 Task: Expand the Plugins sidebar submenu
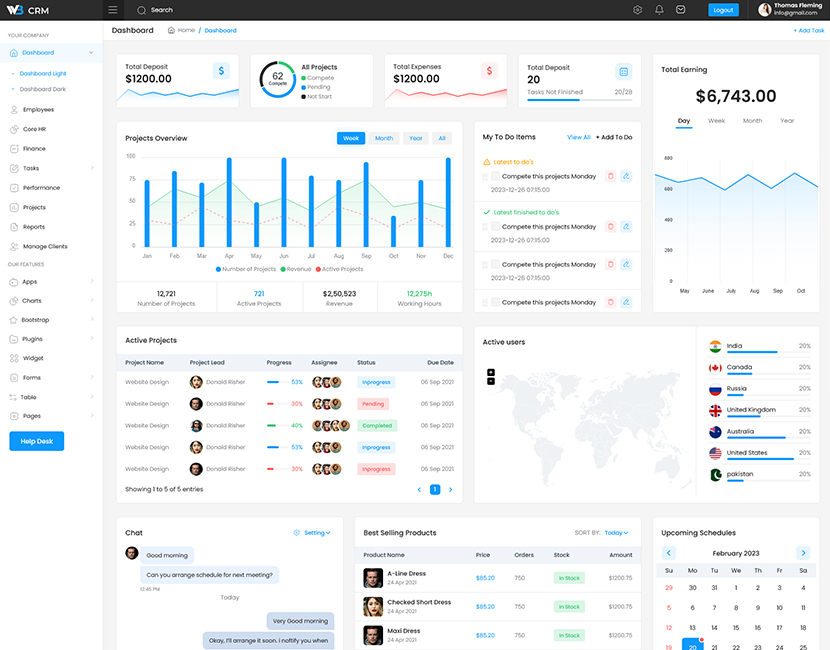point(92,338)
